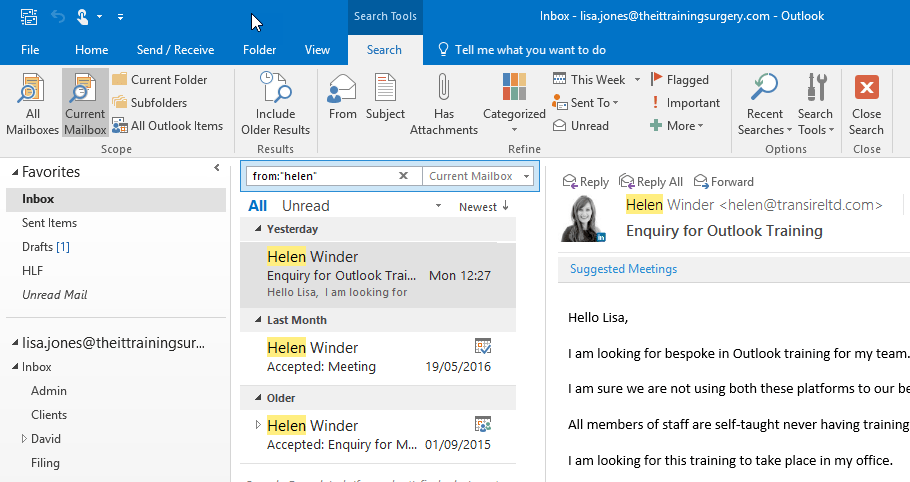910x482 pixels.
Task: Open the View ribbon tab
Action: [317, 50]
